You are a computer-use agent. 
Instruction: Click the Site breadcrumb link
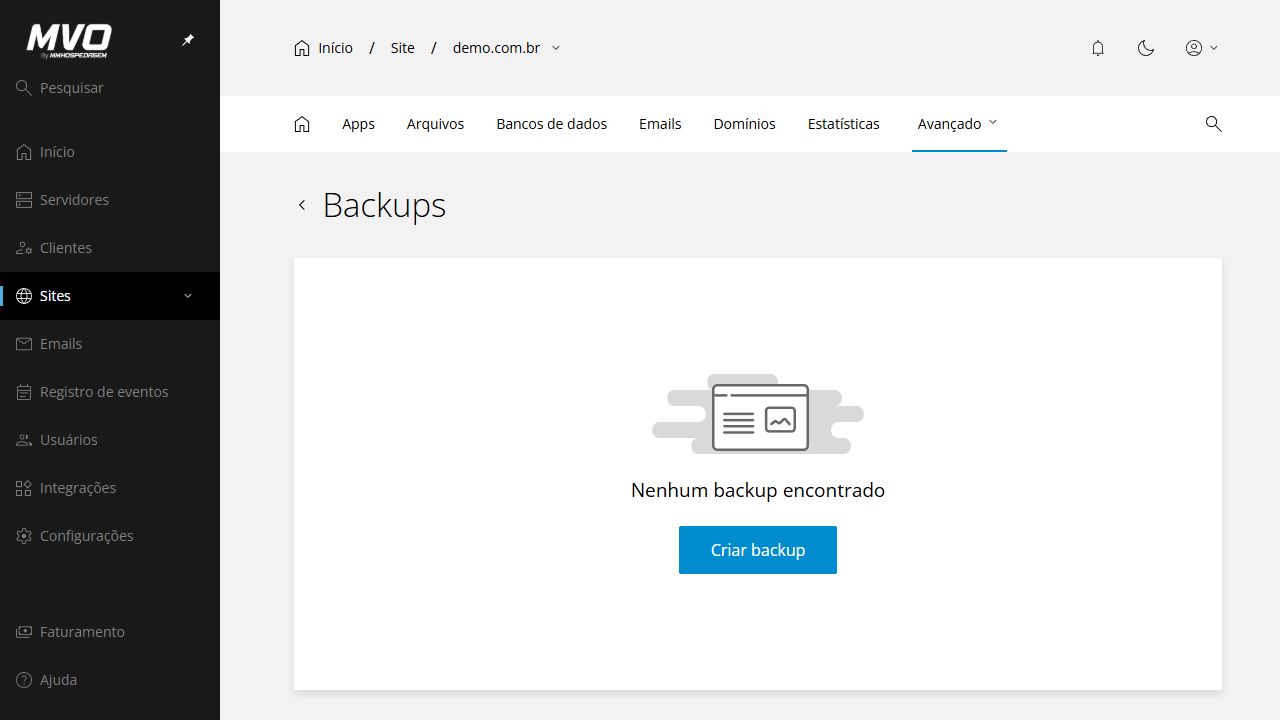click(402, 48)
